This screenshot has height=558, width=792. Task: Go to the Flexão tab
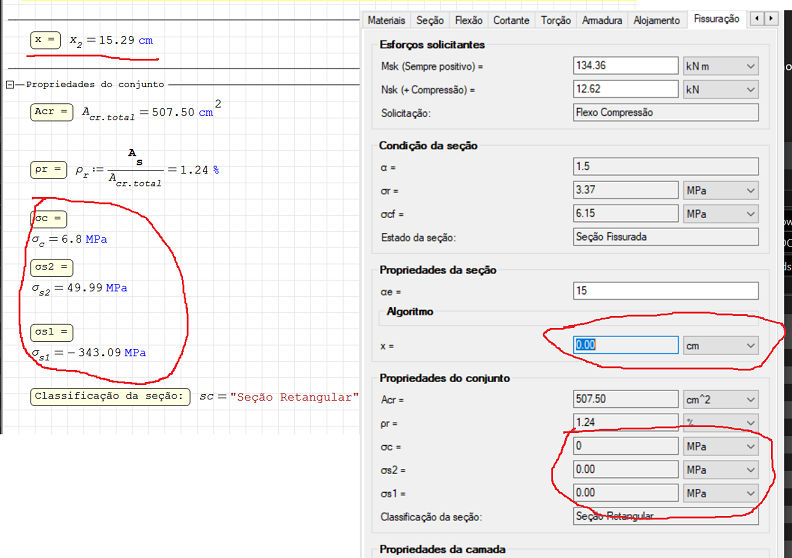coord(468,20)
